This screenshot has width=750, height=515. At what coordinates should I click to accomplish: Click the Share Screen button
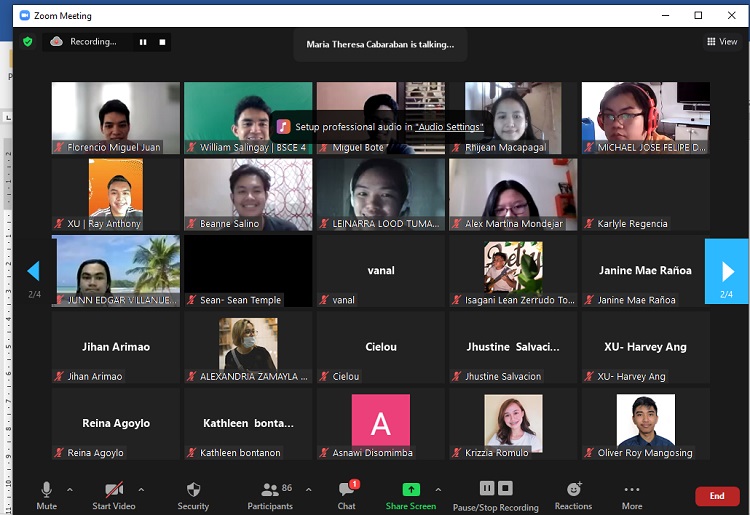[x=411, y=496]
